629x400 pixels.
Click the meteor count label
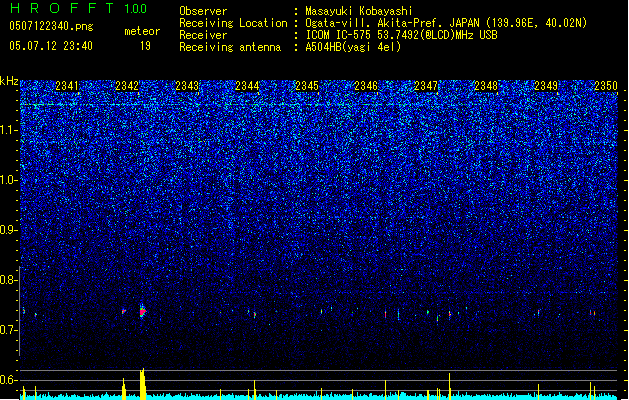(x=142, y=31)
